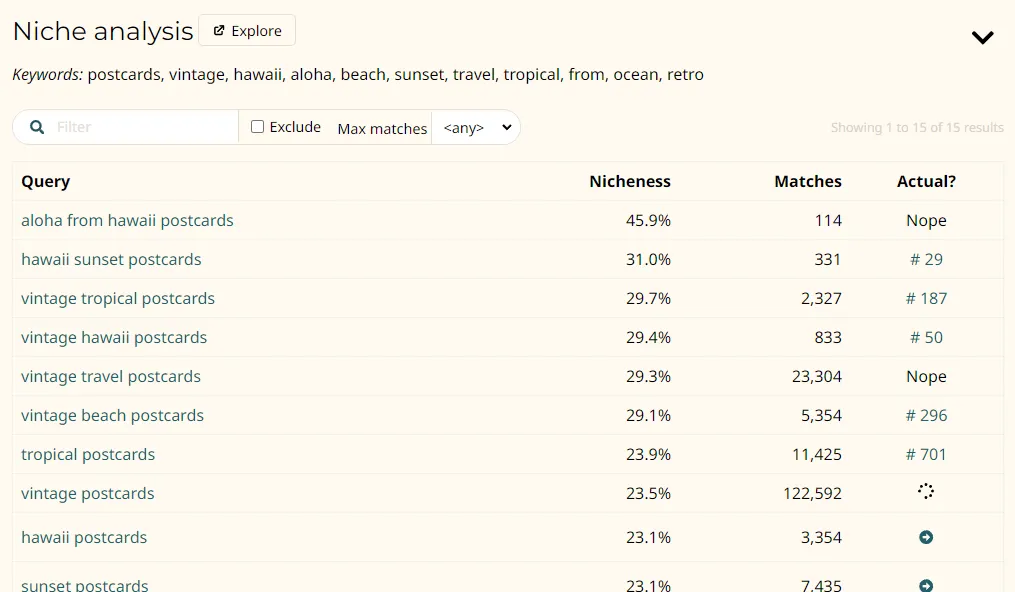
Task: Sort table by Query column header
Action: click(46, 182)
